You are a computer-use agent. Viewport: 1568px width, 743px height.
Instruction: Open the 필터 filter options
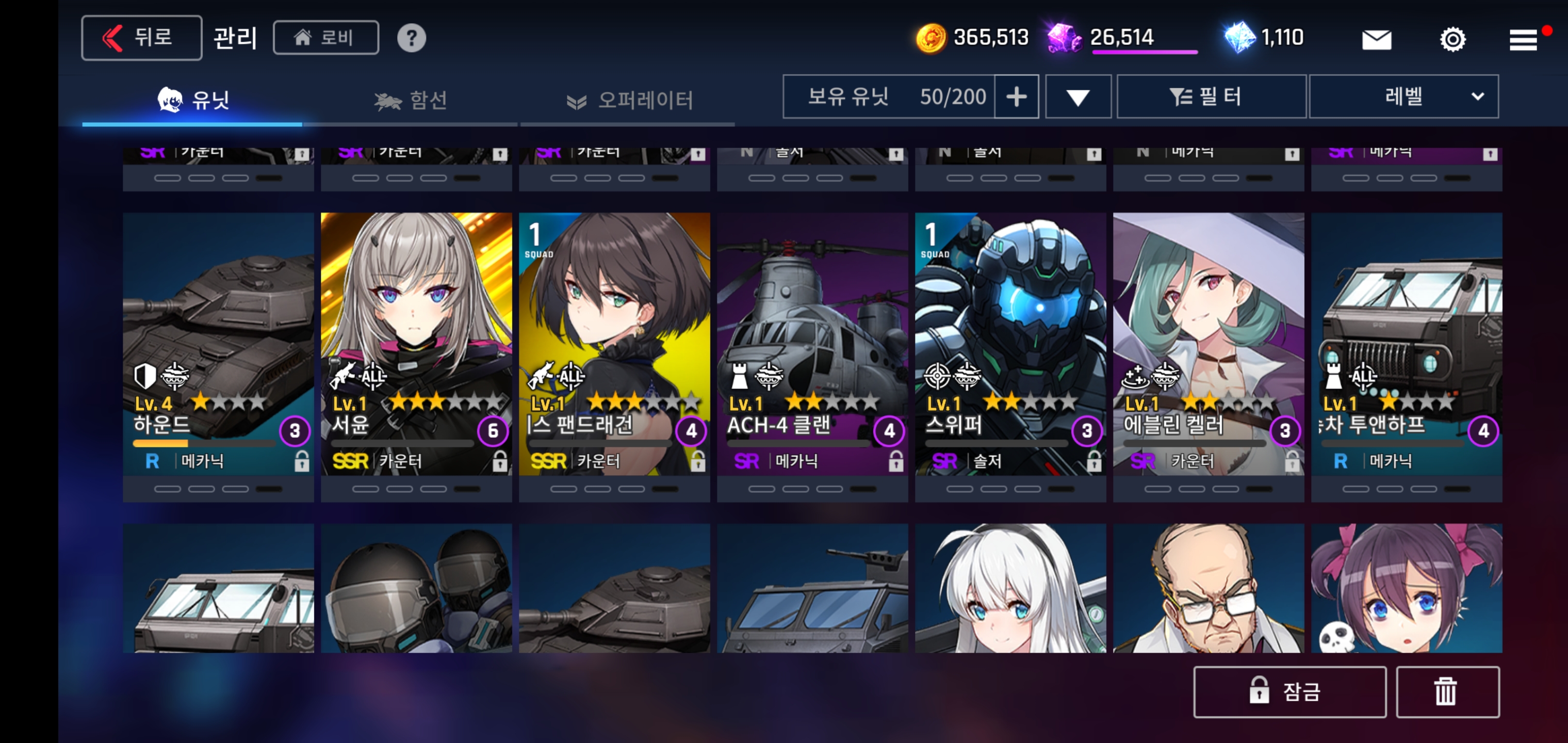click(1211, 96)
